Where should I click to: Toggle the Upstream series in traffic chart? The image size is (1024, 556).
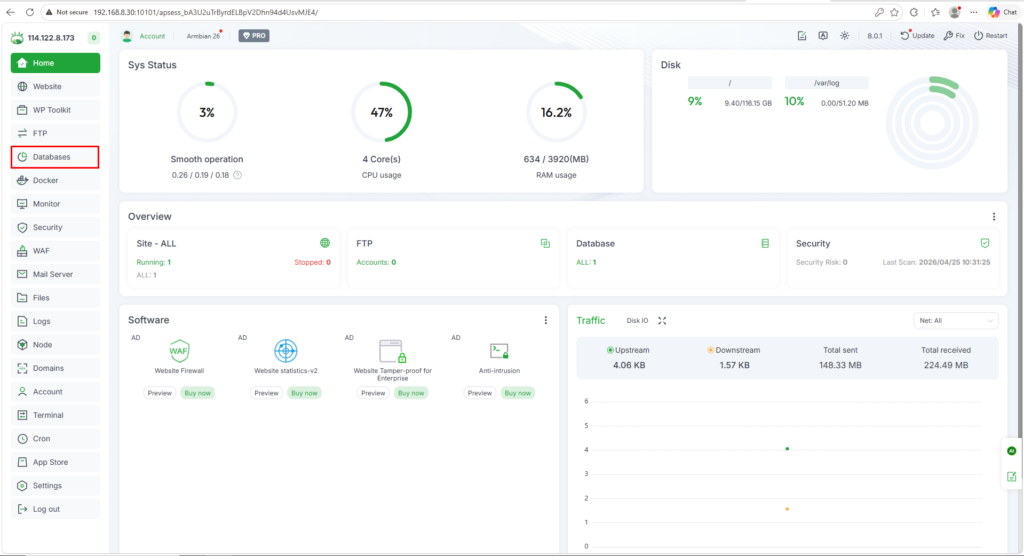tap(628, 350)
